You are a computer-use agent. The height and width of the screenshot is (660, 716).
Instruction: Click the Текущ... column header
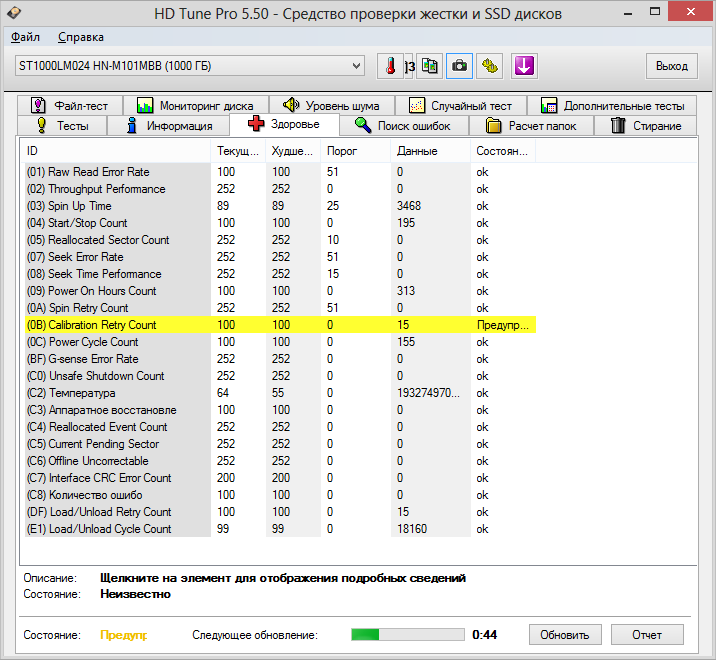click(238, 151)
